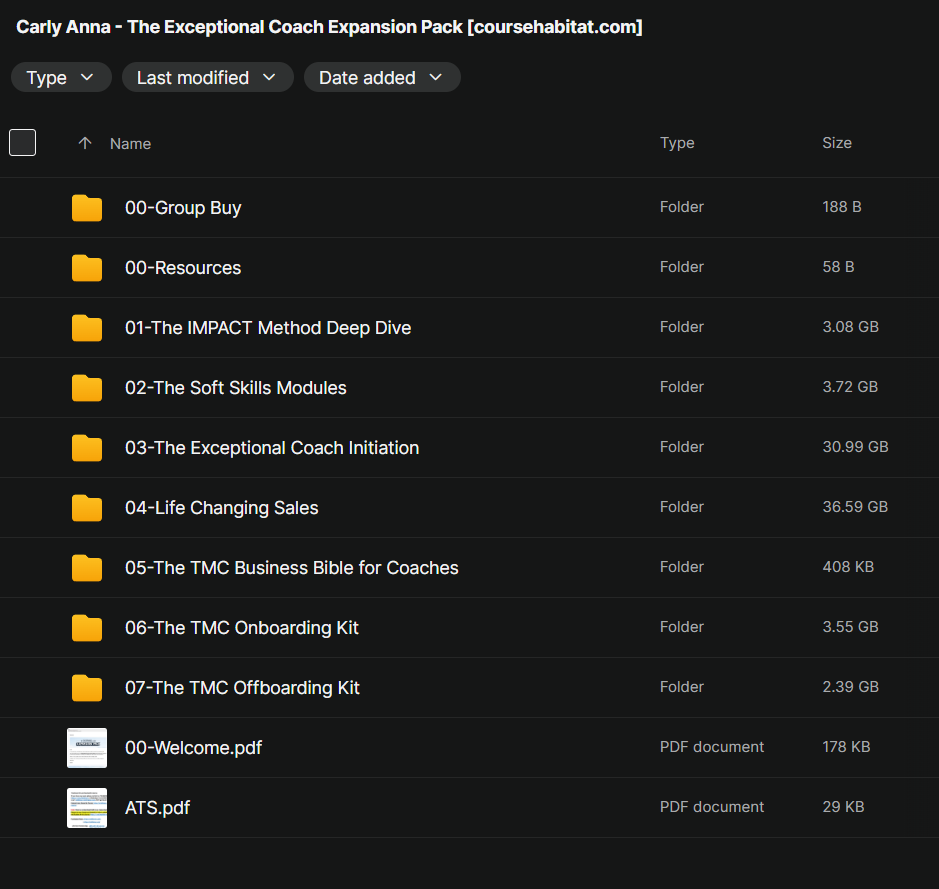Sort by the Name column header
The width and height of the screenshot is (939, 889).
(130, 144)
